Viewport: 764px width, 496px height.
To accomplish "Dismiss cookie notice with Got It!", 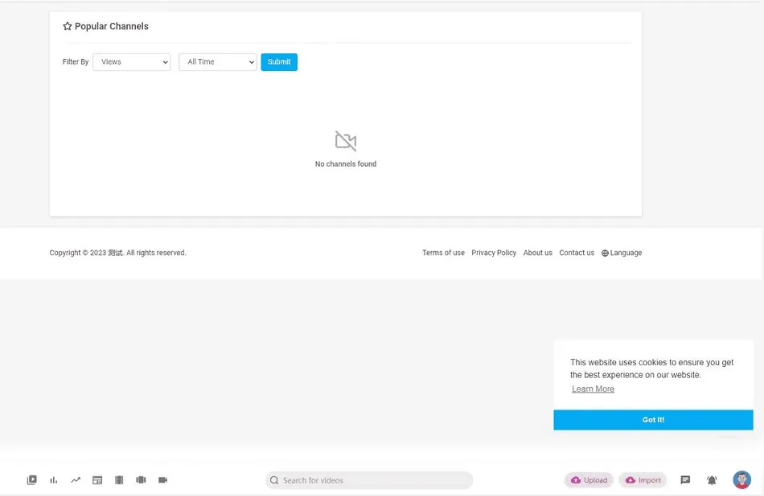I will coord(653,420).
